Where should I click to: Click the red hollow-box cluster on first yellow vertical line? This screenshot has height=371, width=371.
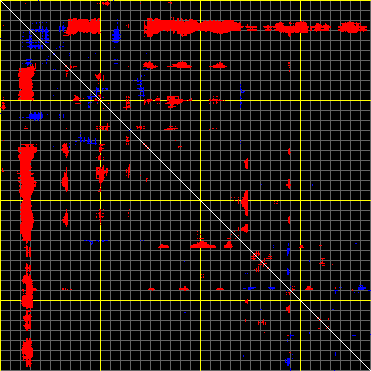click(x=101, y=173)
